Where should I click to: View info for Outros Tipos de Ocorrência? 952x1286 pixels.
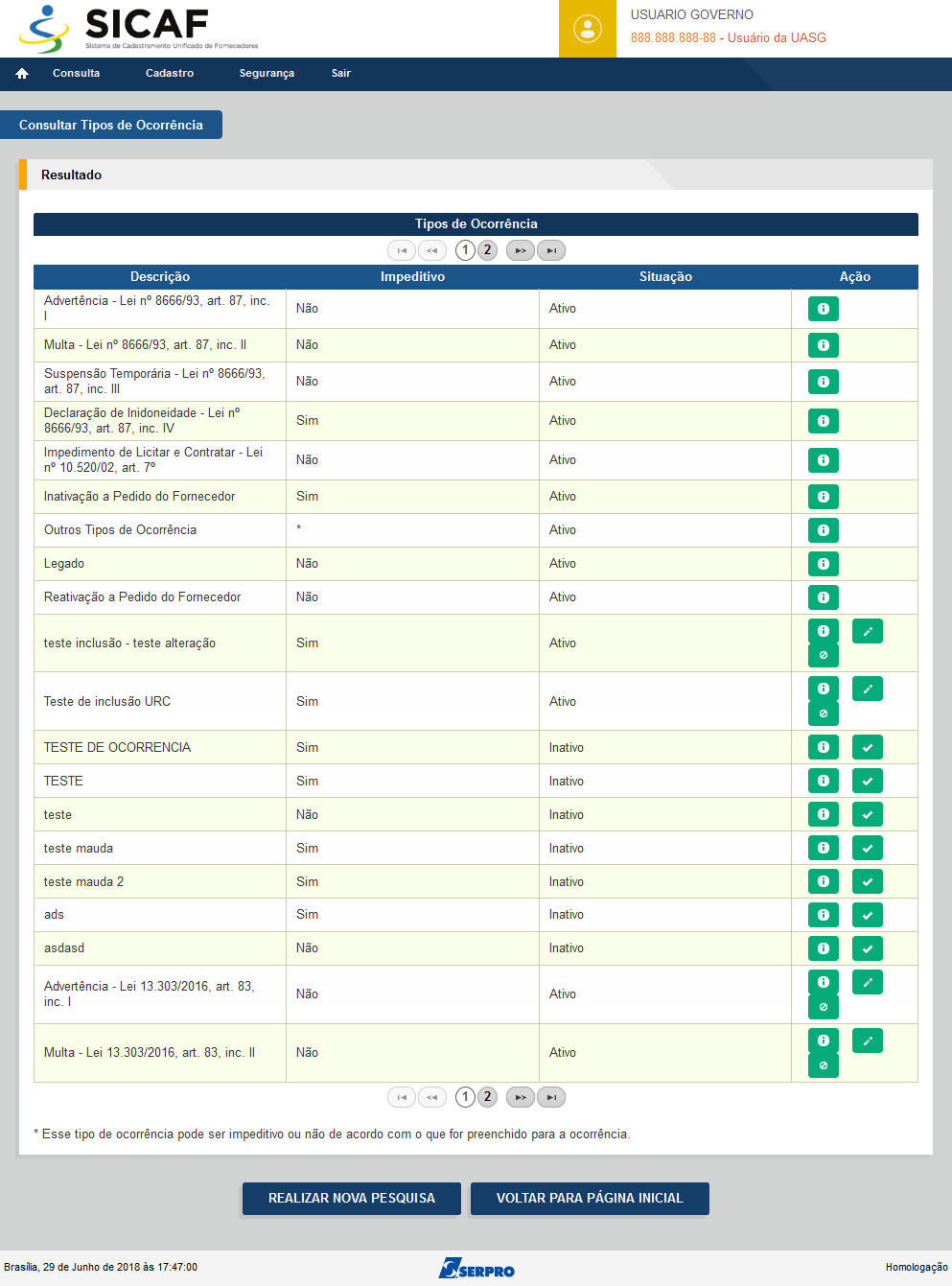click(824, 530)
